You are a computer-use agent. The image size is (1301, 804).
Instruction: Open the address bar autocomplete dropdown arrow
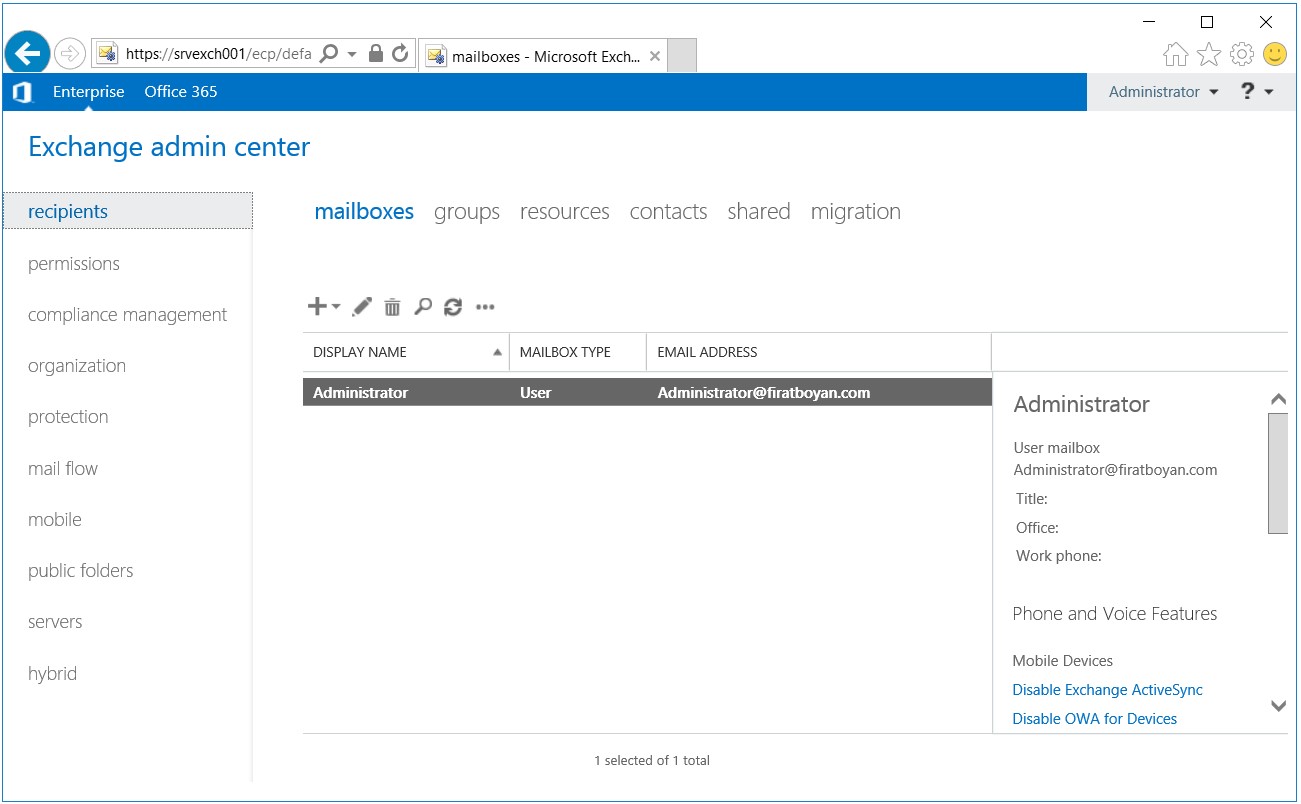(352, 55)
